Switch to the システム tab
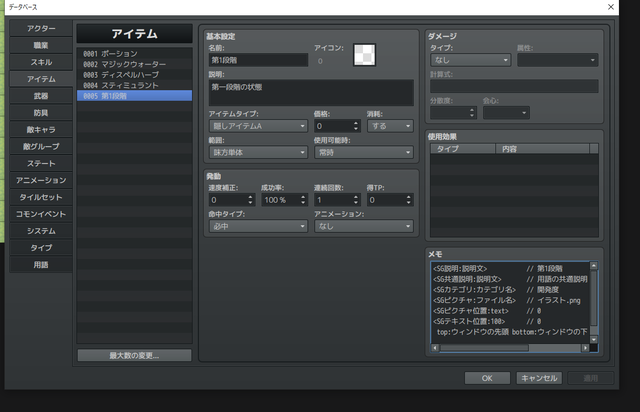This screenshot has height=412, width=640. pyautogui.click(x=41, y=231)
